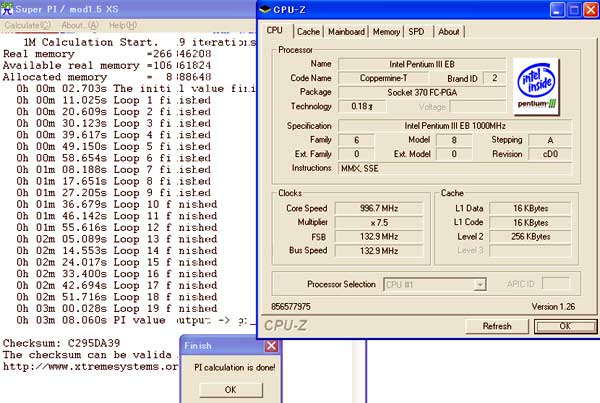The image size is (600, 403).
Task: Click the Allocated memory line
Action: click(107, 77)
